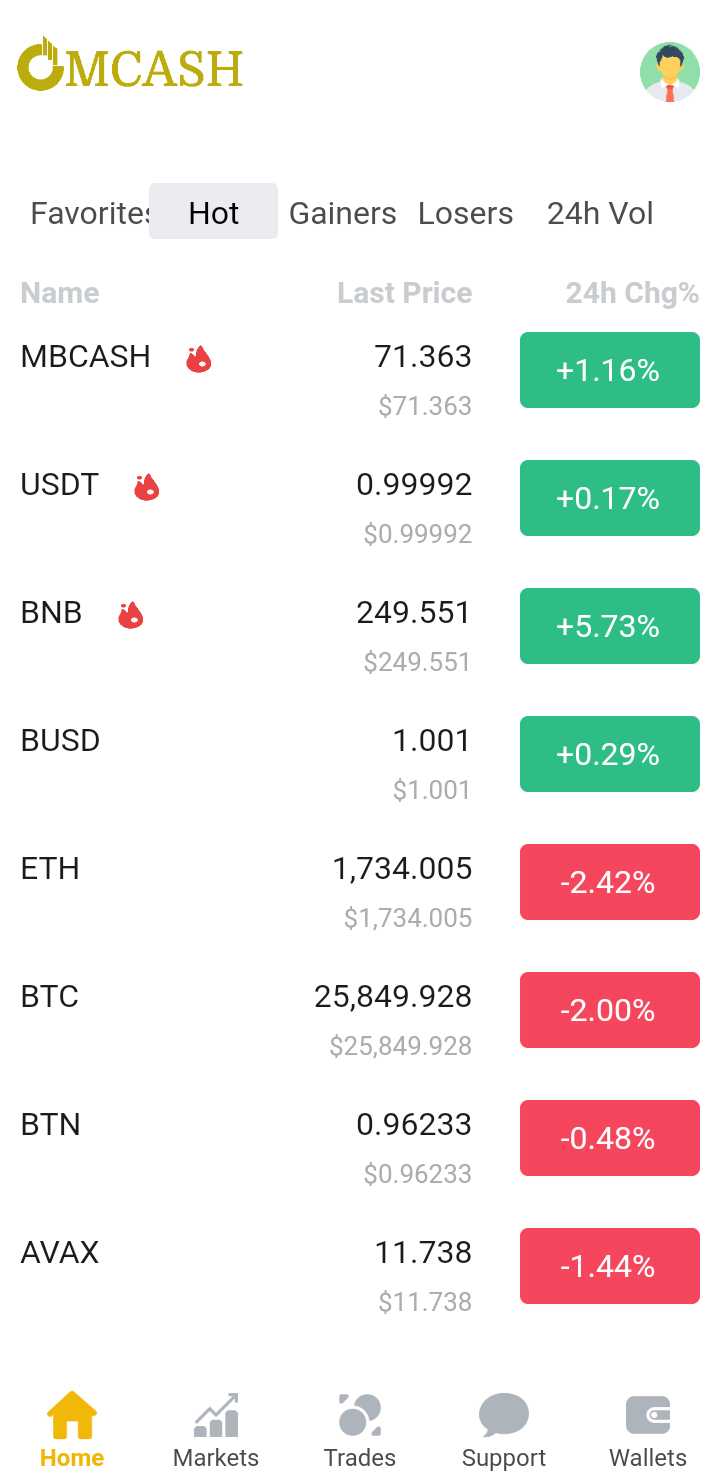Sort by the 24h Chg% column header
This screenshot has width=719, height=1478.
click(632, 293)
